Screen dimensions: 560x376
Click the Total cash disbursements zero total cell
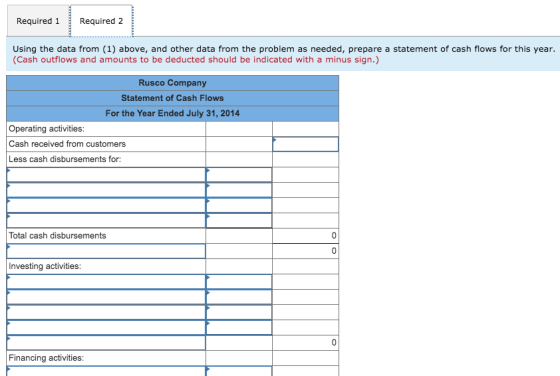pyautogui.click(x=305, y=236)
